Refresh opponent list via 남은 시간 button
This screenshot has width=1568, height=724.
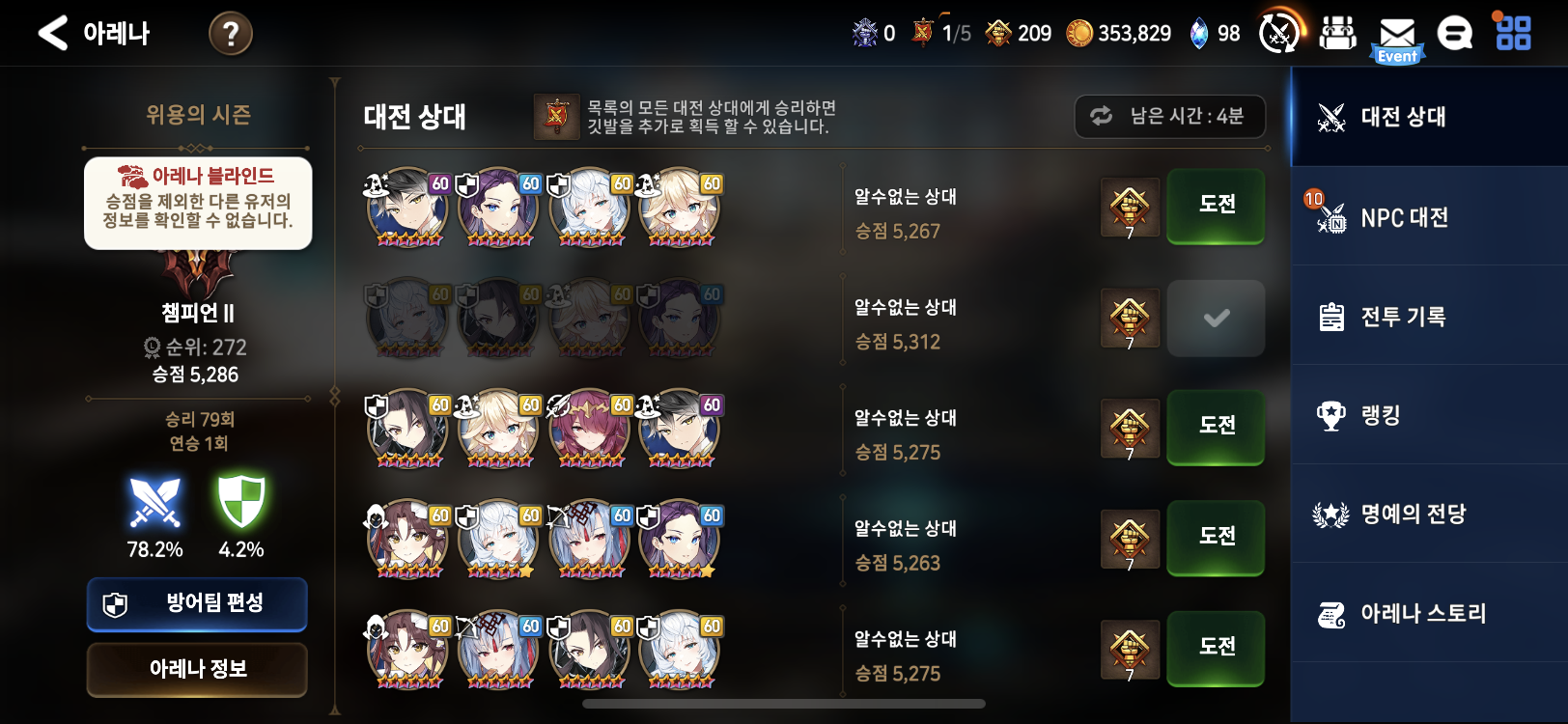[1170, 117]
